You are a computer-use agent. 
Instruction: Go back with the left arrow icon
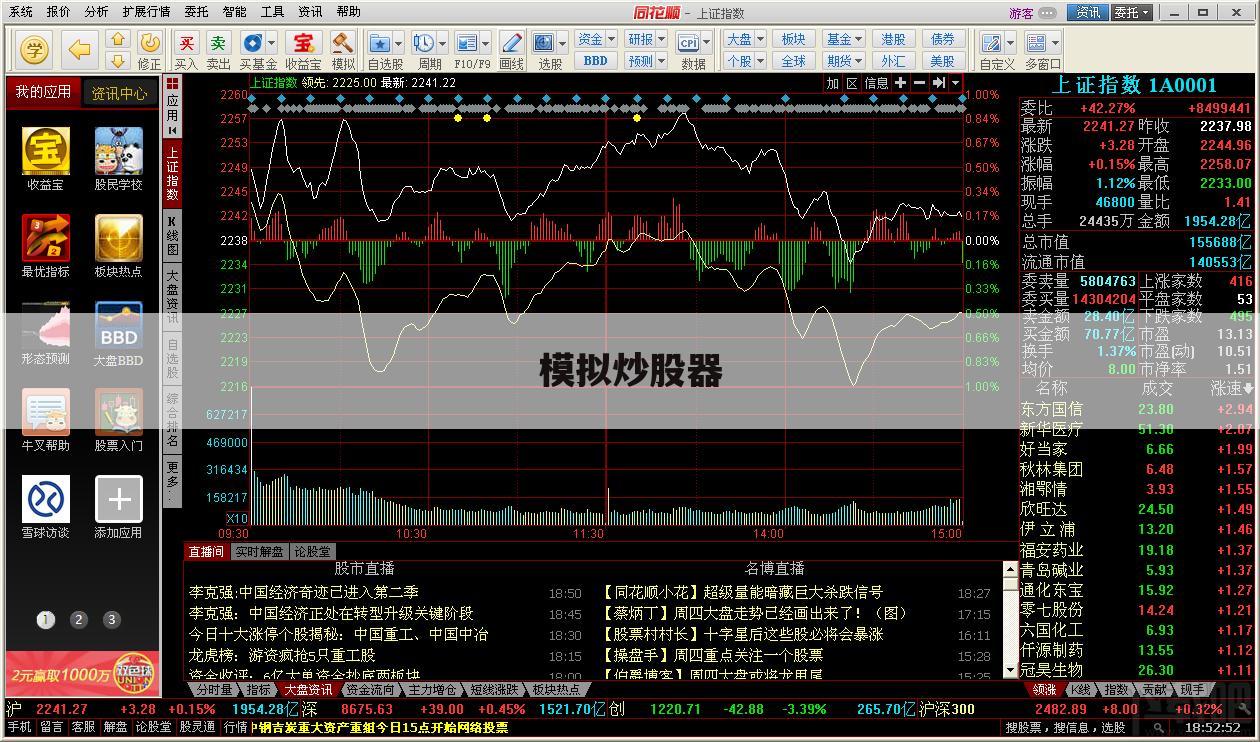coord(79,48)
